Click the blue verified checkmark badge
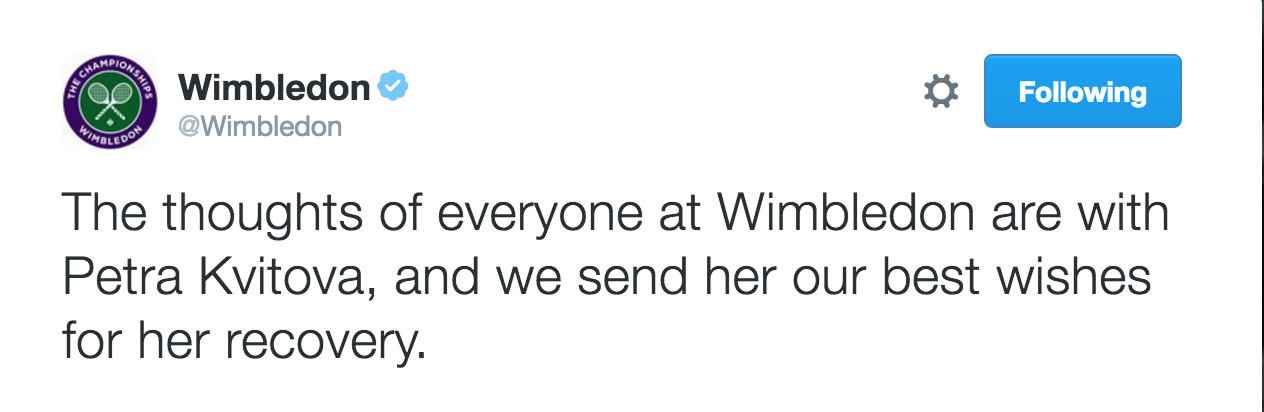The height and width of the screenshot is (412, 1264). point(393,88)
